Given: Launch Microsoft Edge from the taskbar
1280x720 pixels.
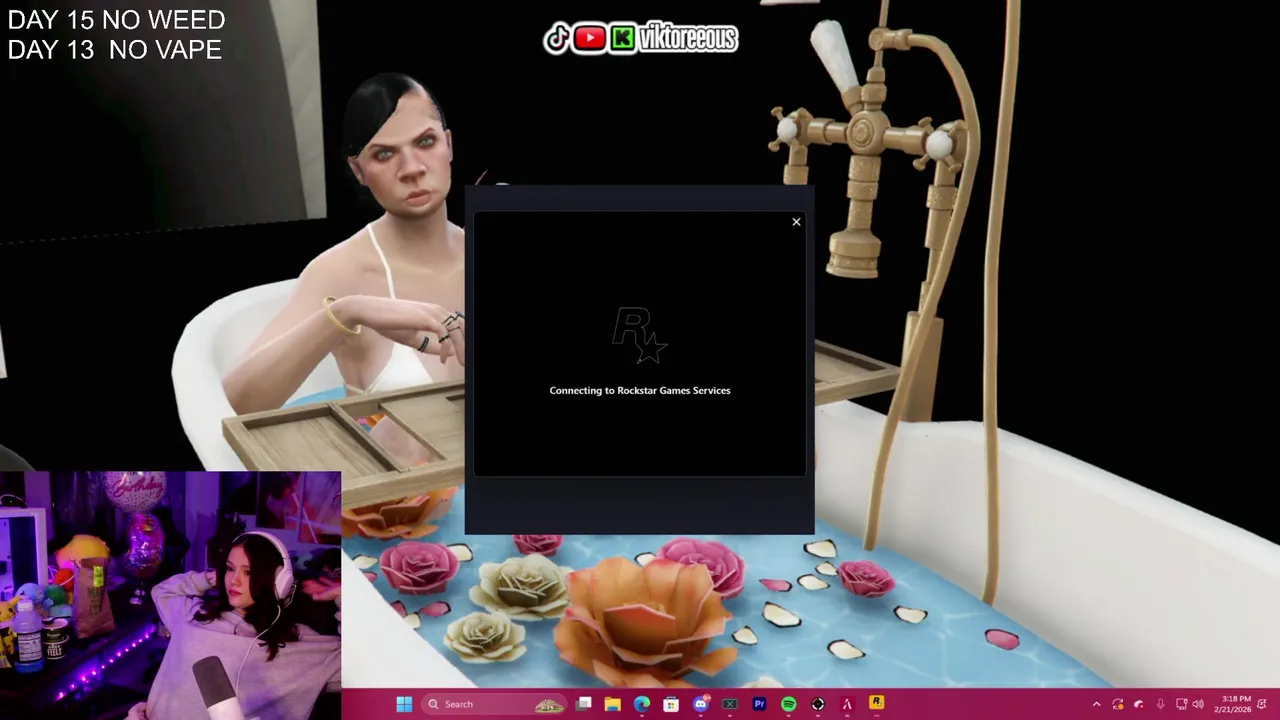Looking at the screenshot, I should tap(642, 704).
